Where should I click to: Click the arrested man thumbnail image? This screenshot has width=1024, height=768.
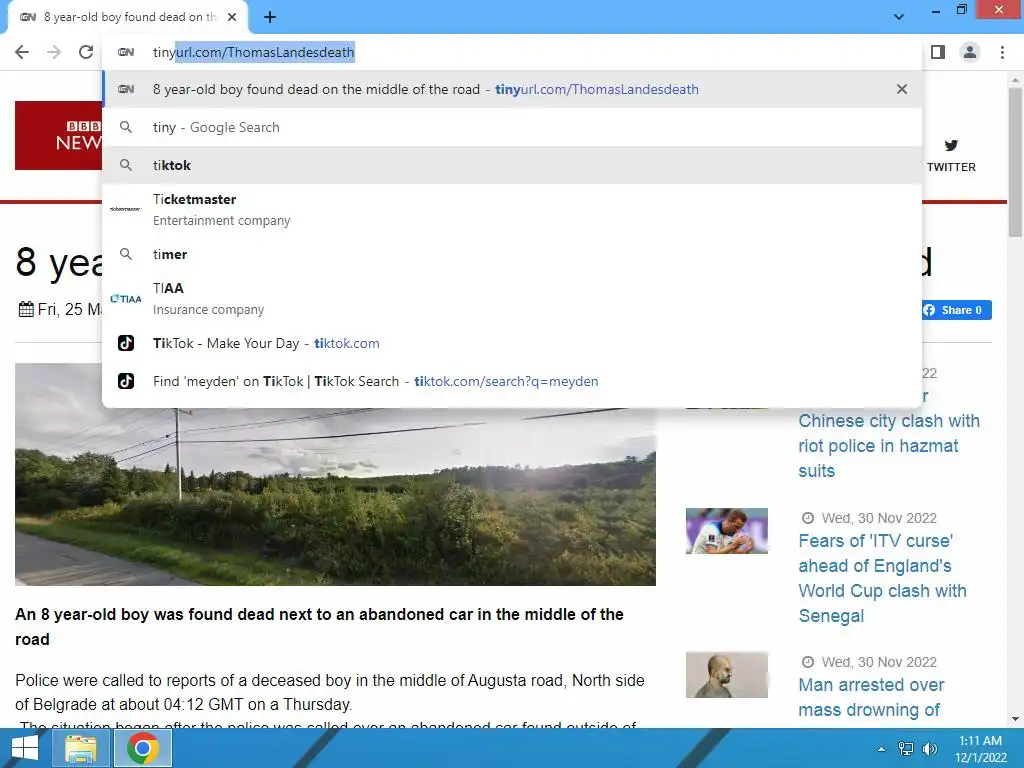[726, 675]
